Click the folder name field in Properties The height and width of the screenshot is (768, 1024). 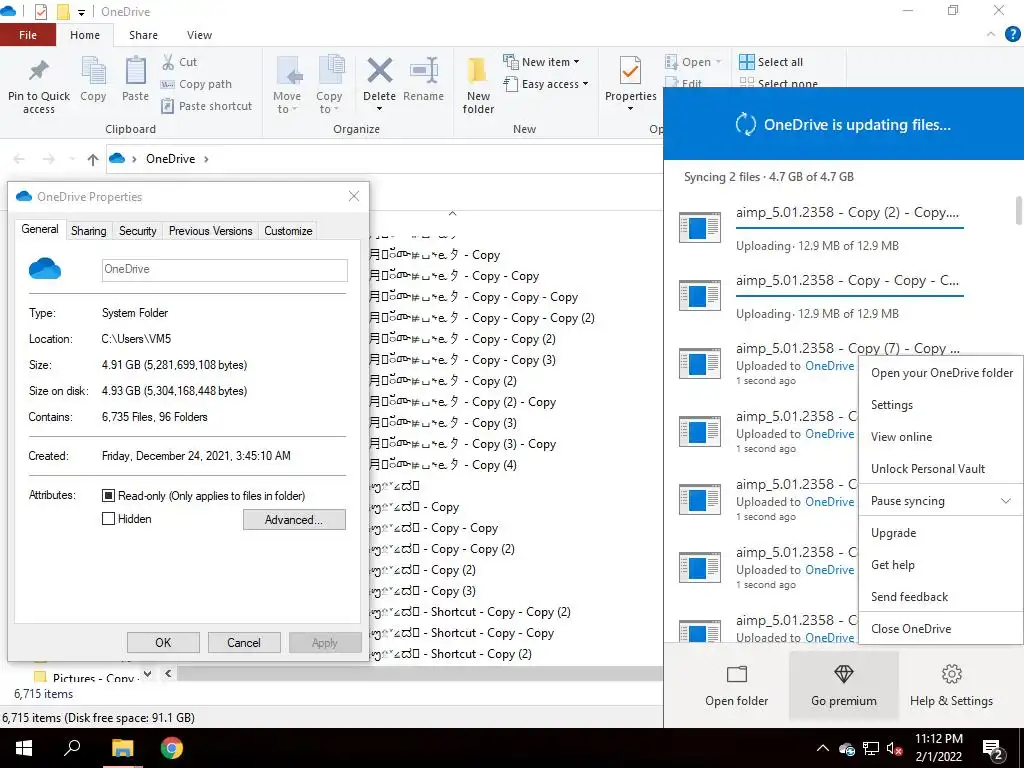tap(225, 270)
